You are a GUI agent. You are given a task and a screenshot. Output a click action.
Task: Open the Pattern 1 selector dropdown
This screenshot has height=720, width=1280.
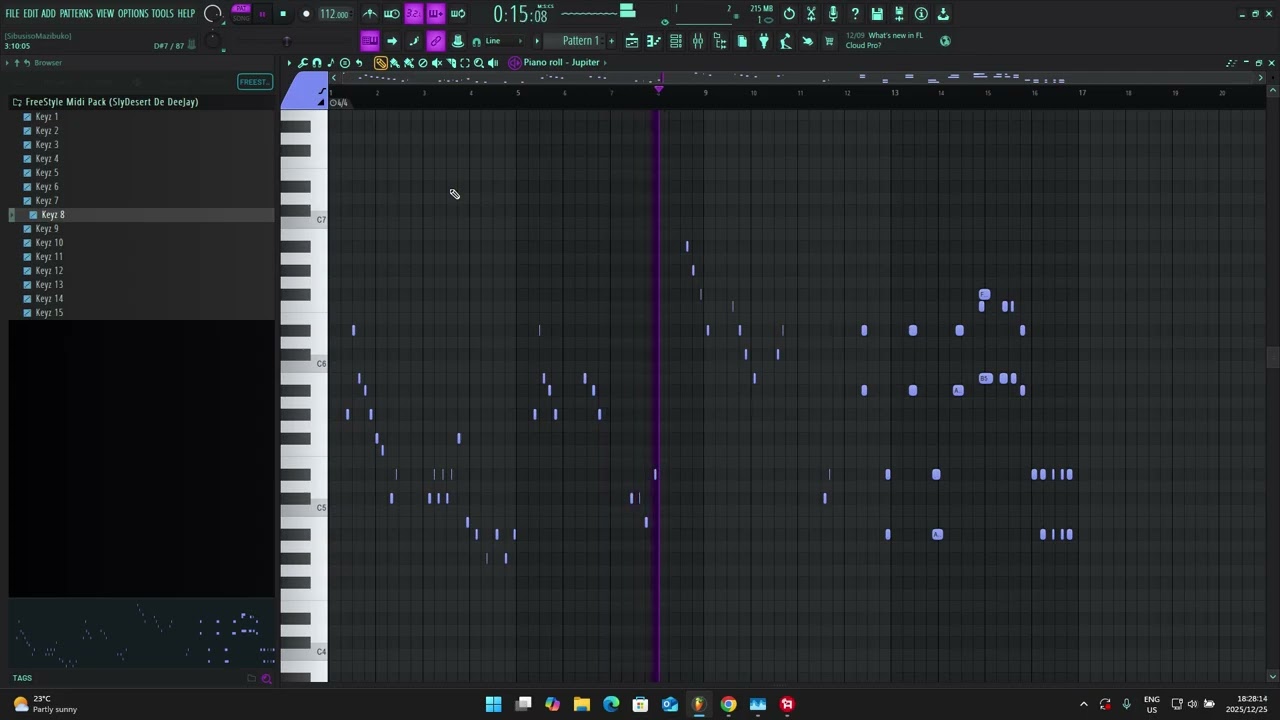580,41
